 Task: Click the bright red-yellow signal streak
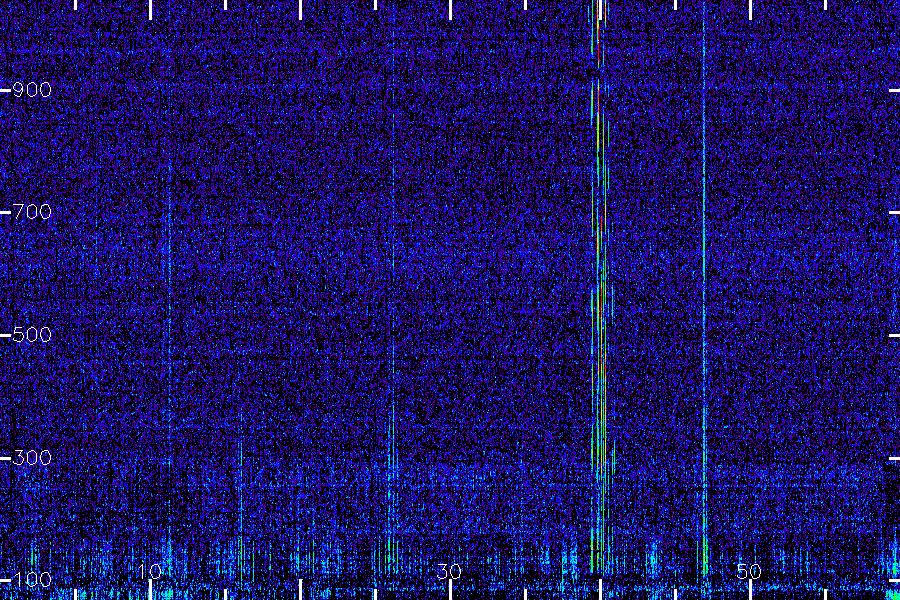click(599, 287)
